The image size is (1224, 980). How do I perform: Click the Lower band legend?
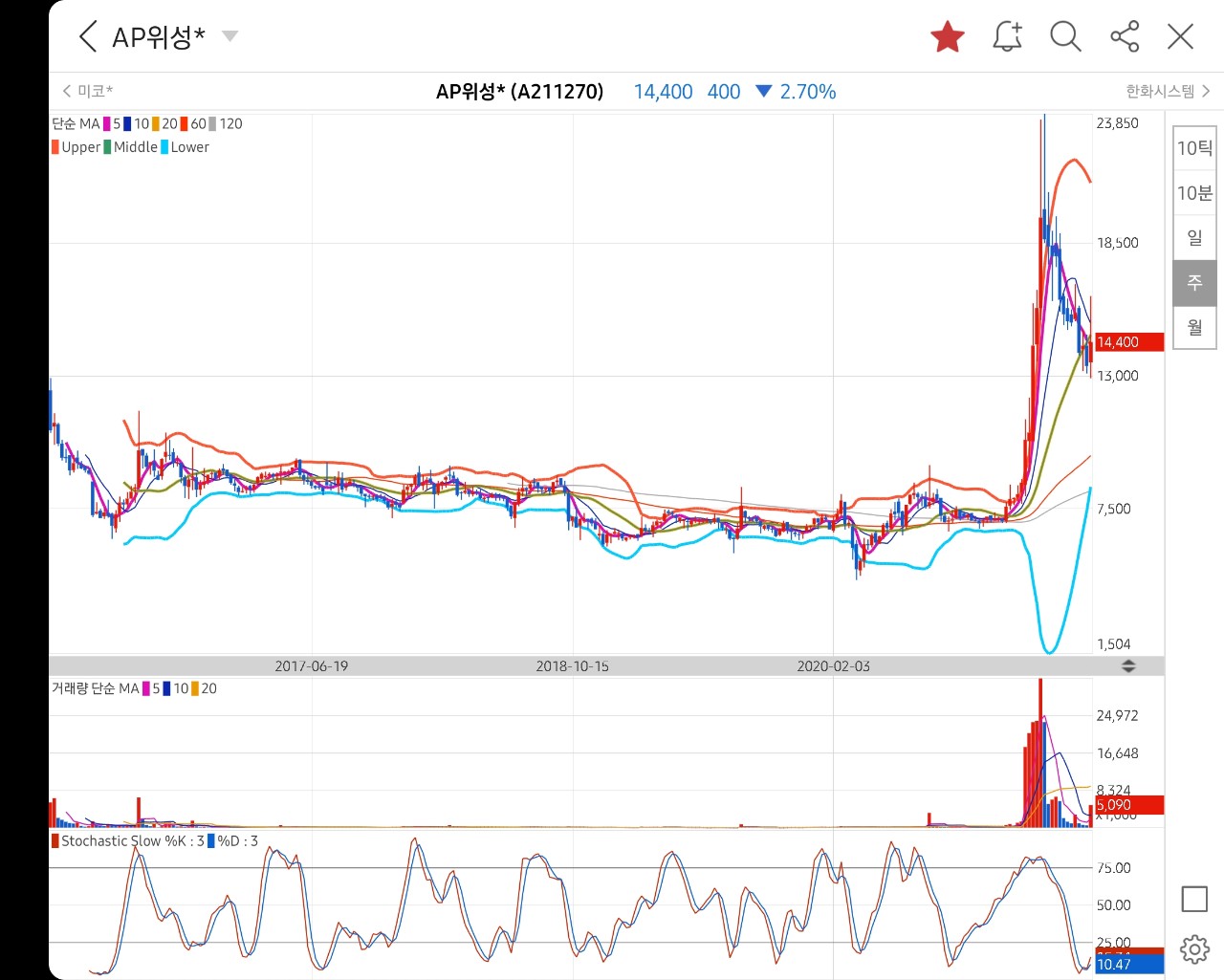(x=185, y=147)
